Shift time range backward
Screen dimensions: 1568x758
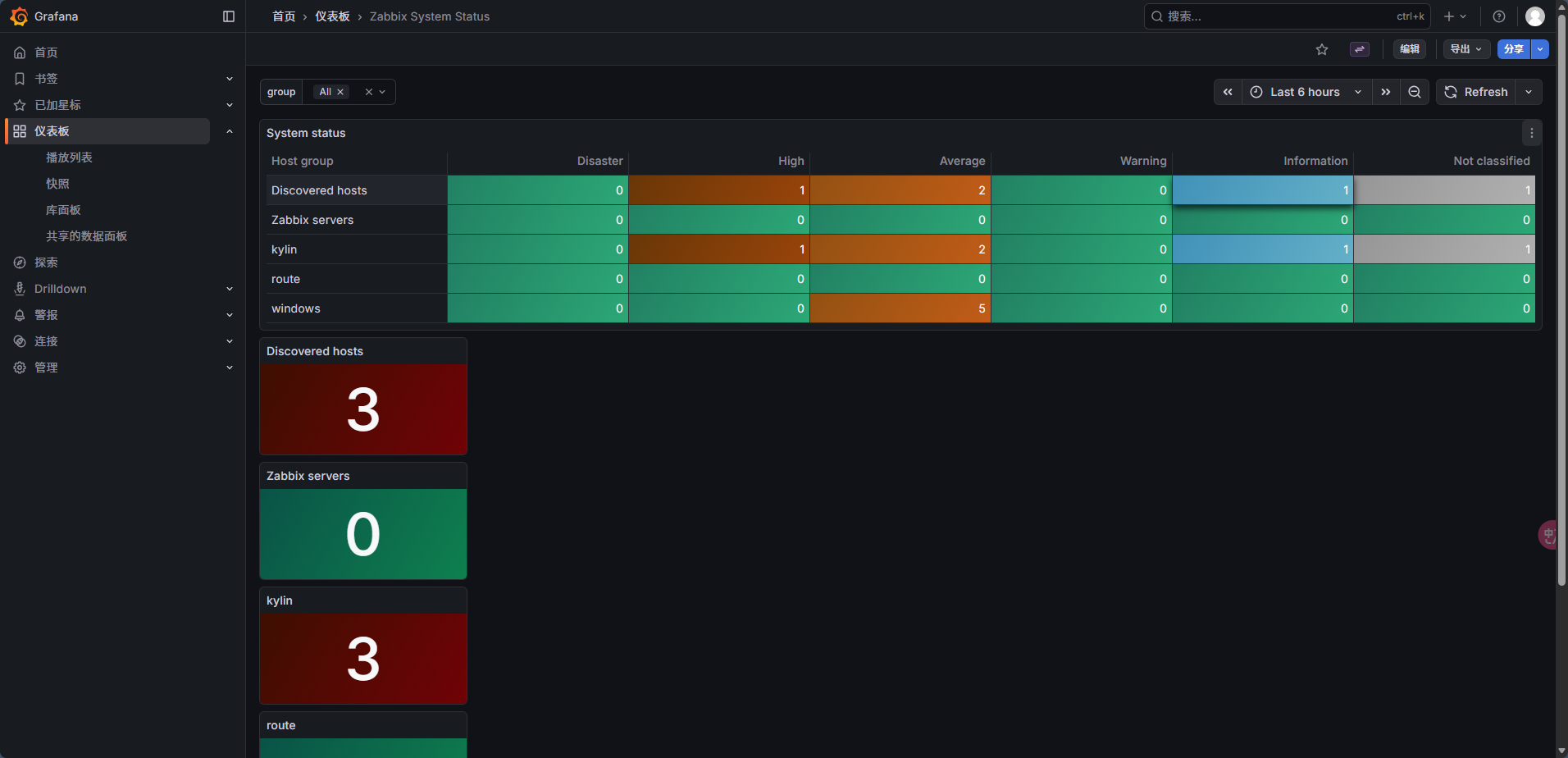pos(1228,92)
